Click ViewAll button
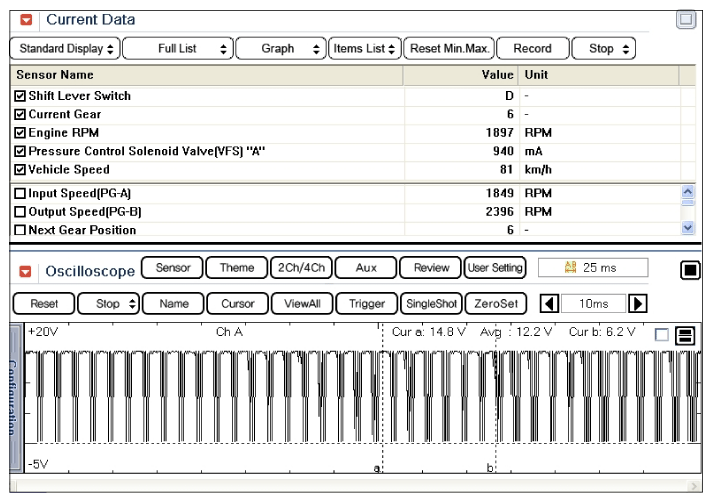Viewport: 712px width, 502px height. pyautogui.click(x=302, y=304)
